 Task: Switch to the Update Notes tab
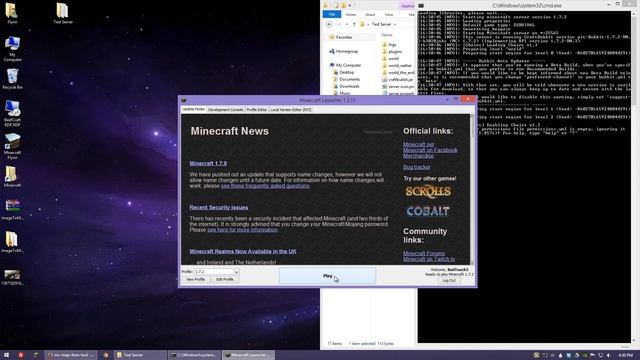pos(193,109)
